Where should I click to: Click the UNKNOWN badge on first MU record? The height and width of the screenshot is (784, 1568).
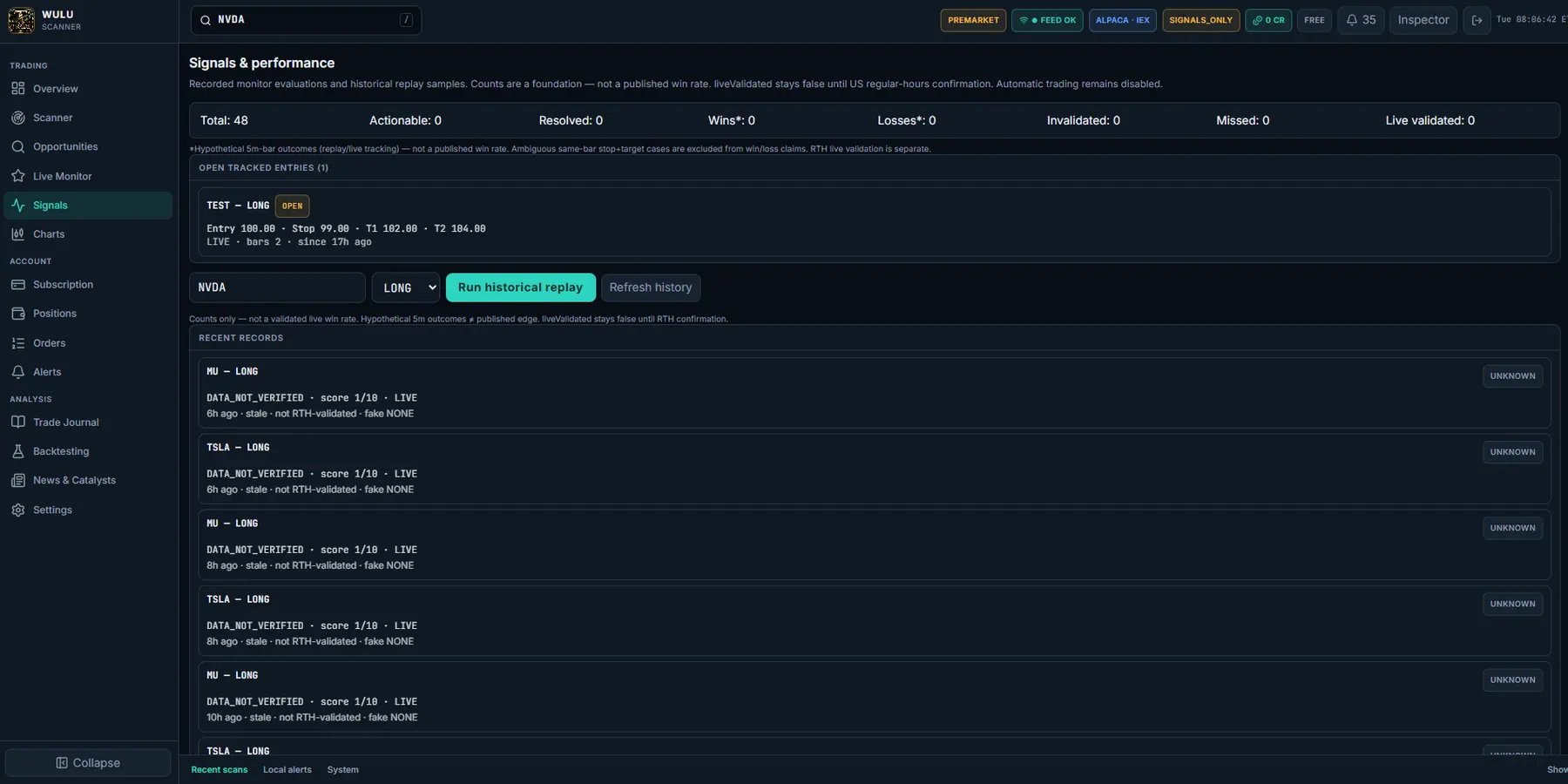pyautogui.click(x=1512, y=376)
